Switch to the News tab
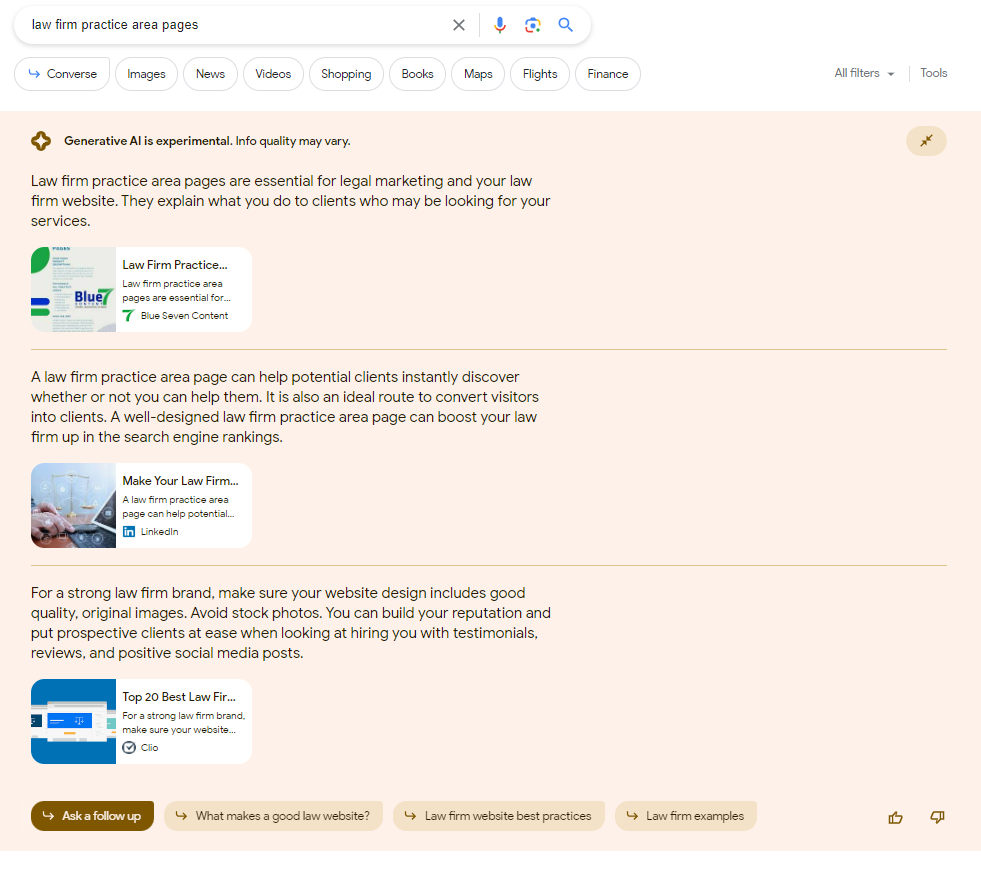This screenshot has width=981, height=870. 210,74
